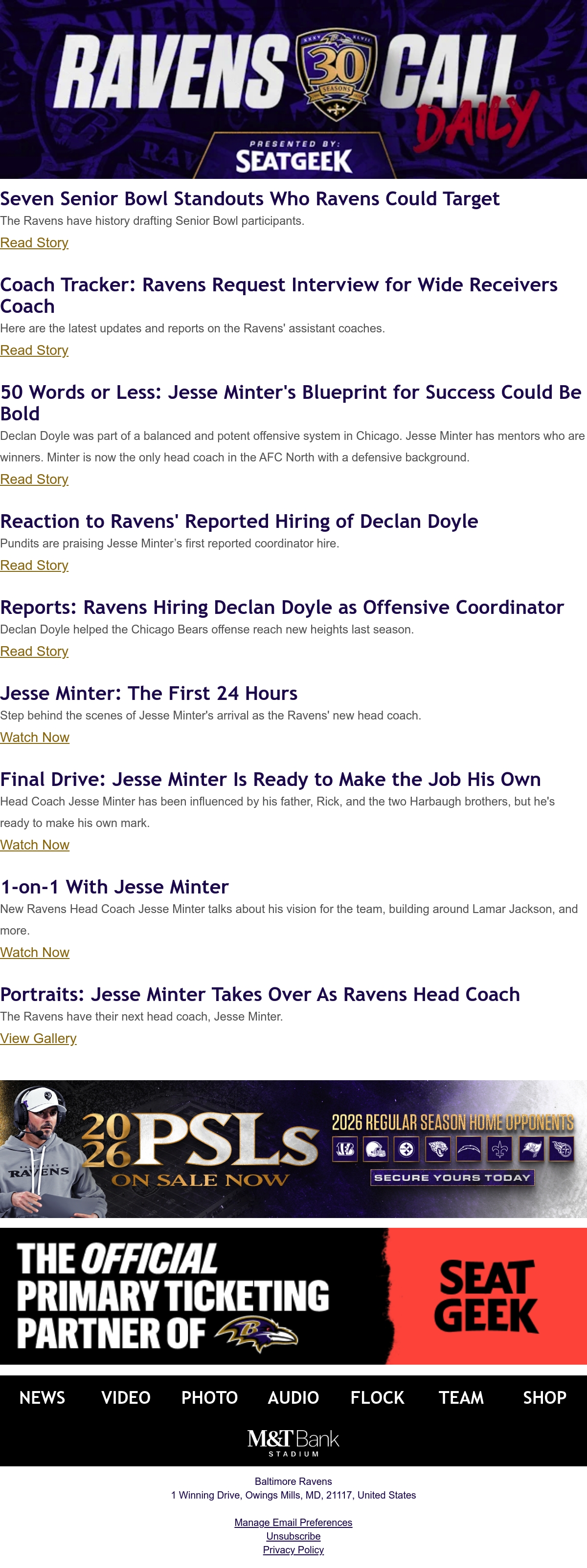Click headline Portraits: Jesse Minter Takes Over
Image resolution: width=587 pixels, height=1568 pixels.
pos(260,995)
